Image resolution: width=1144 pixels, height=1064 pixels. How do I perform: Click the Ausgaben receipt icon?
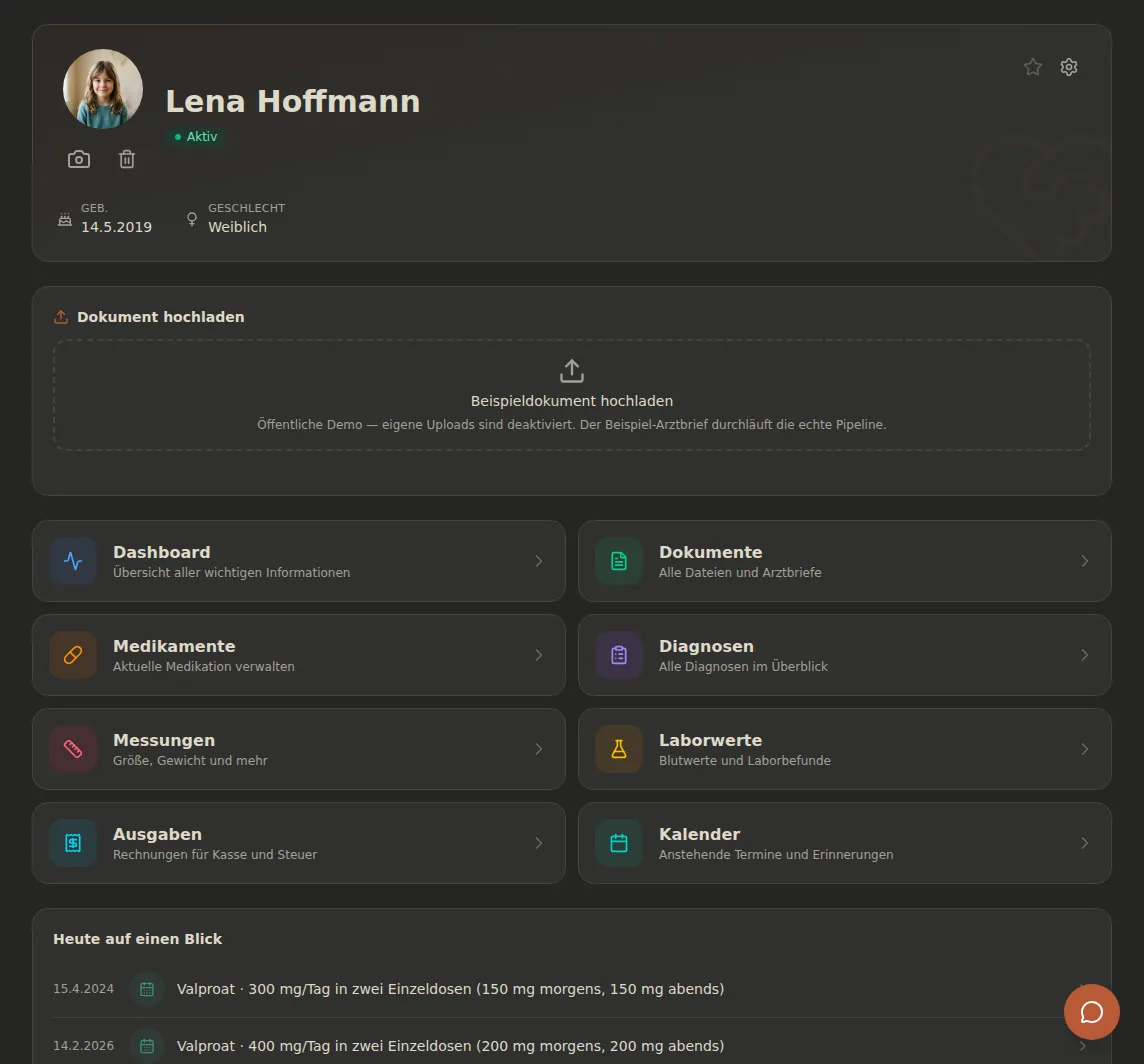pos(73,844)
